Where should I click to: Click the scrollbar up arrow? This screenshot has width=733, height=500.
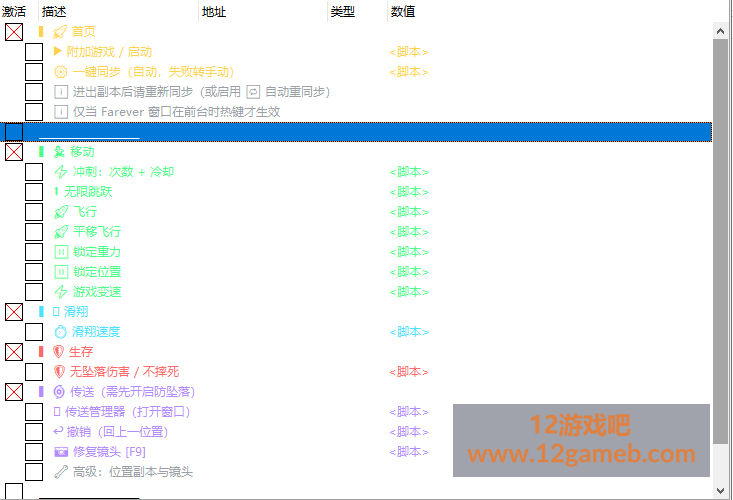point(720,31)
